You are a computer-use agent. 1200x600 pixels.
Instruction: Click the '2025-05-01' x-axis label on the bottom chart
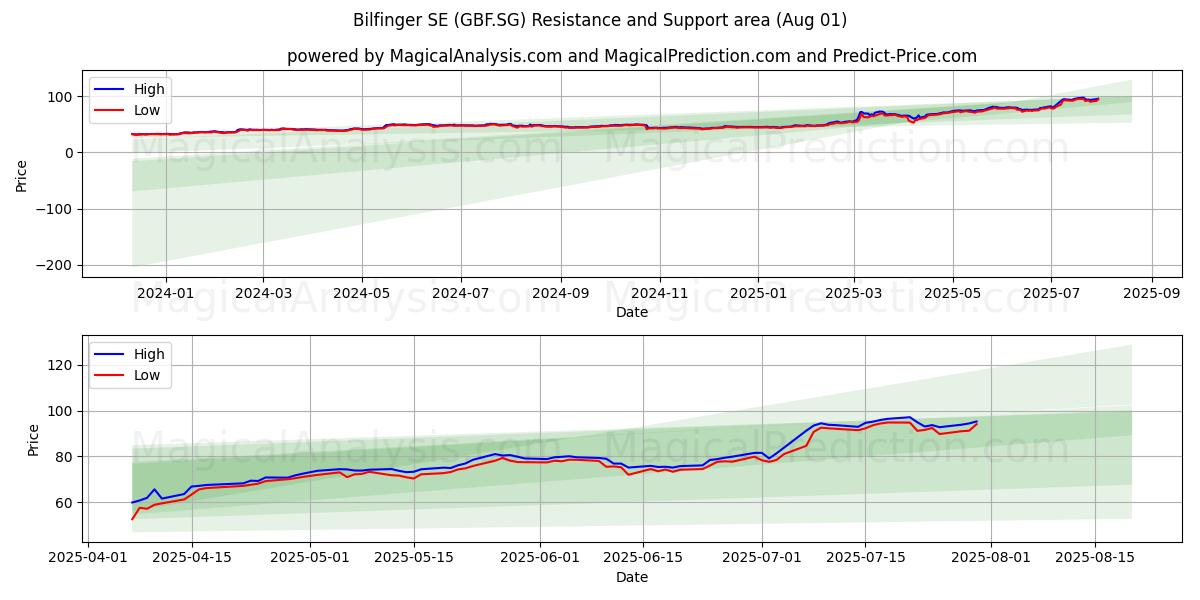(310, 558)
